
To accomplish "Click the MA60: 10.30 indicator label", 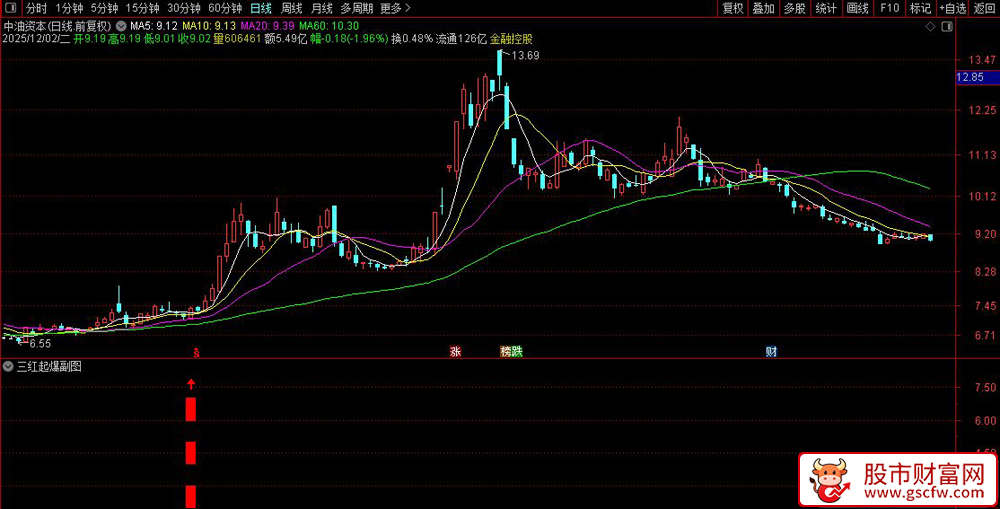I will (x=329, y=26).
